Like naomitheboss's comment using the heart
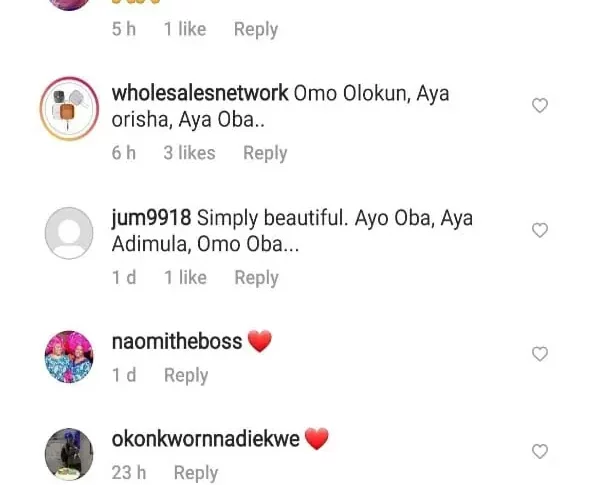 click(x=540, y=354)
